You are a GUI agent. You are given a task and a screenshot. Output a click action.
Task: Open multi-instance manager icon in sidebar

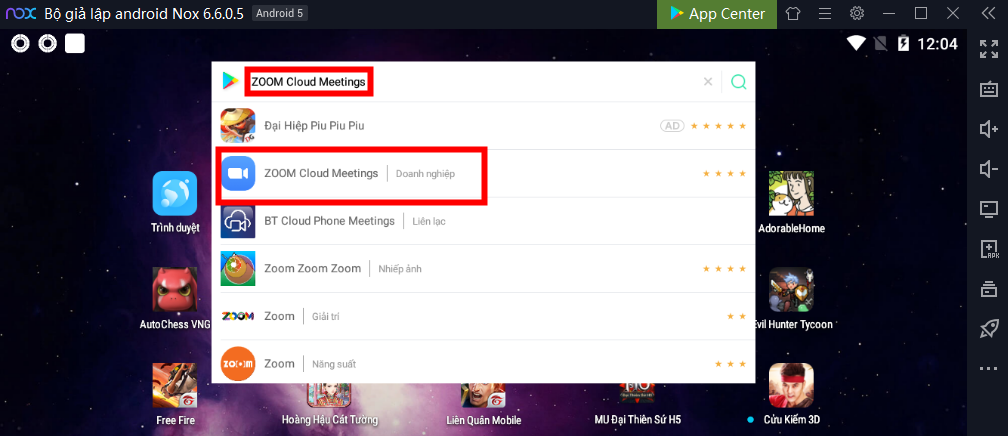click(989, 289)
